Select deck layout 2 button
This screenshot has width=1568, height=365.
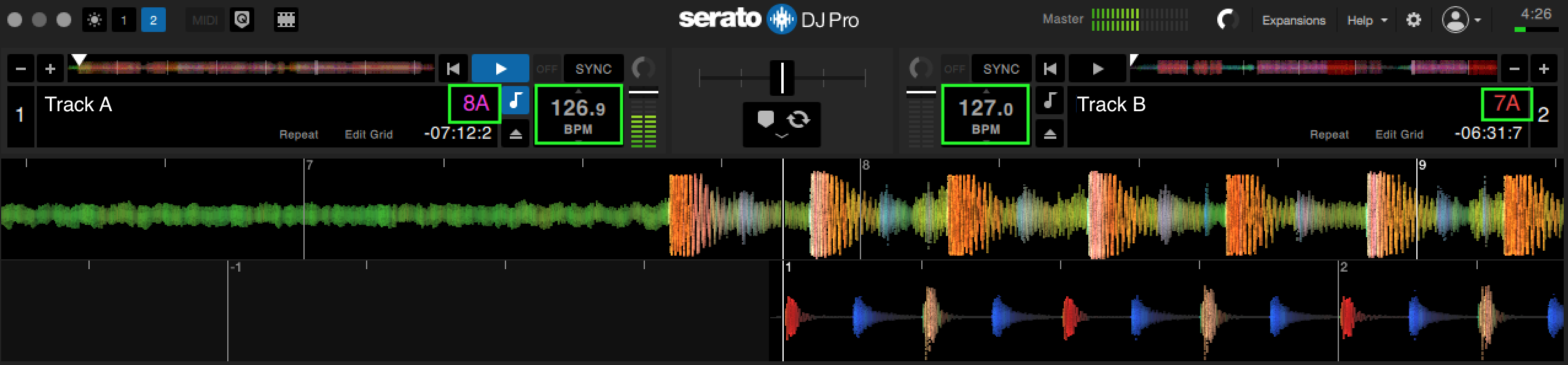click(153, 20)
